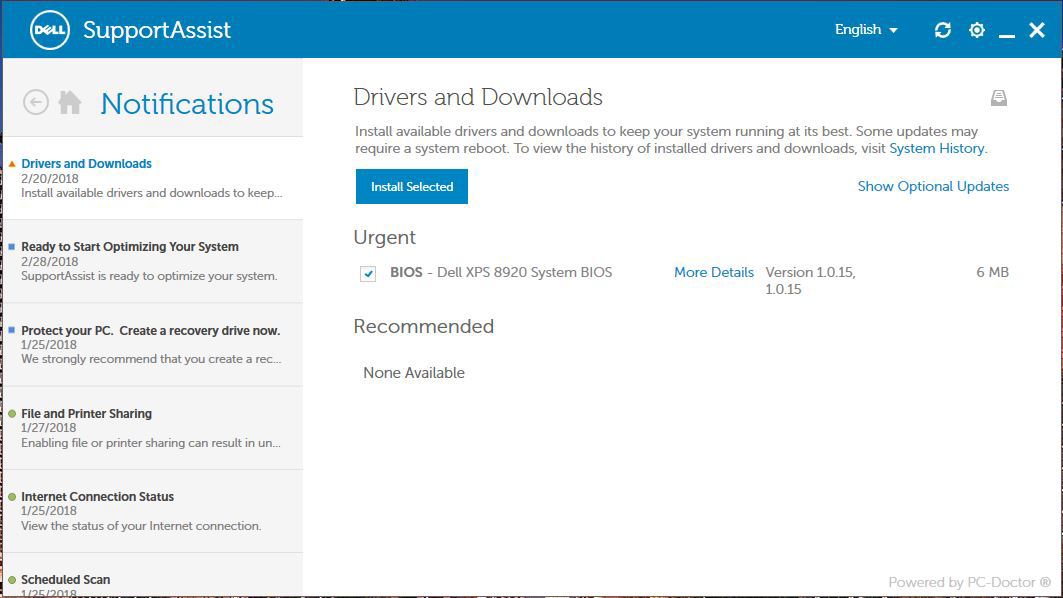Screen dimensions: 1063x598
Task: Click the archive tray icon beside the heading
Action: pyautogui.click(x=999, y=98)
